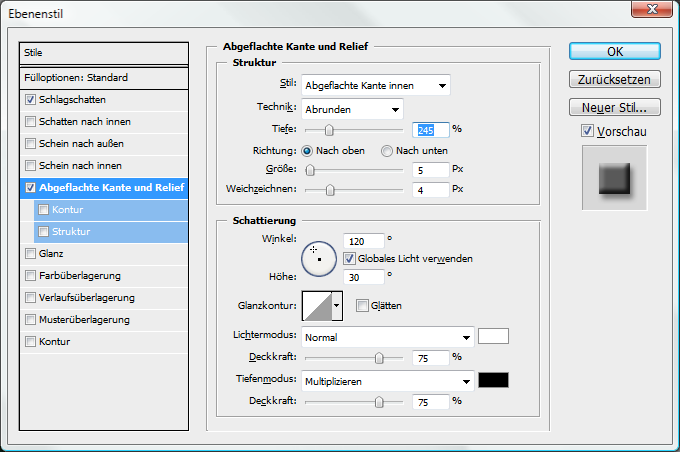Screen dimensions: 680x452
Task: Click the Neuer Stil... button
Action: 615,107
